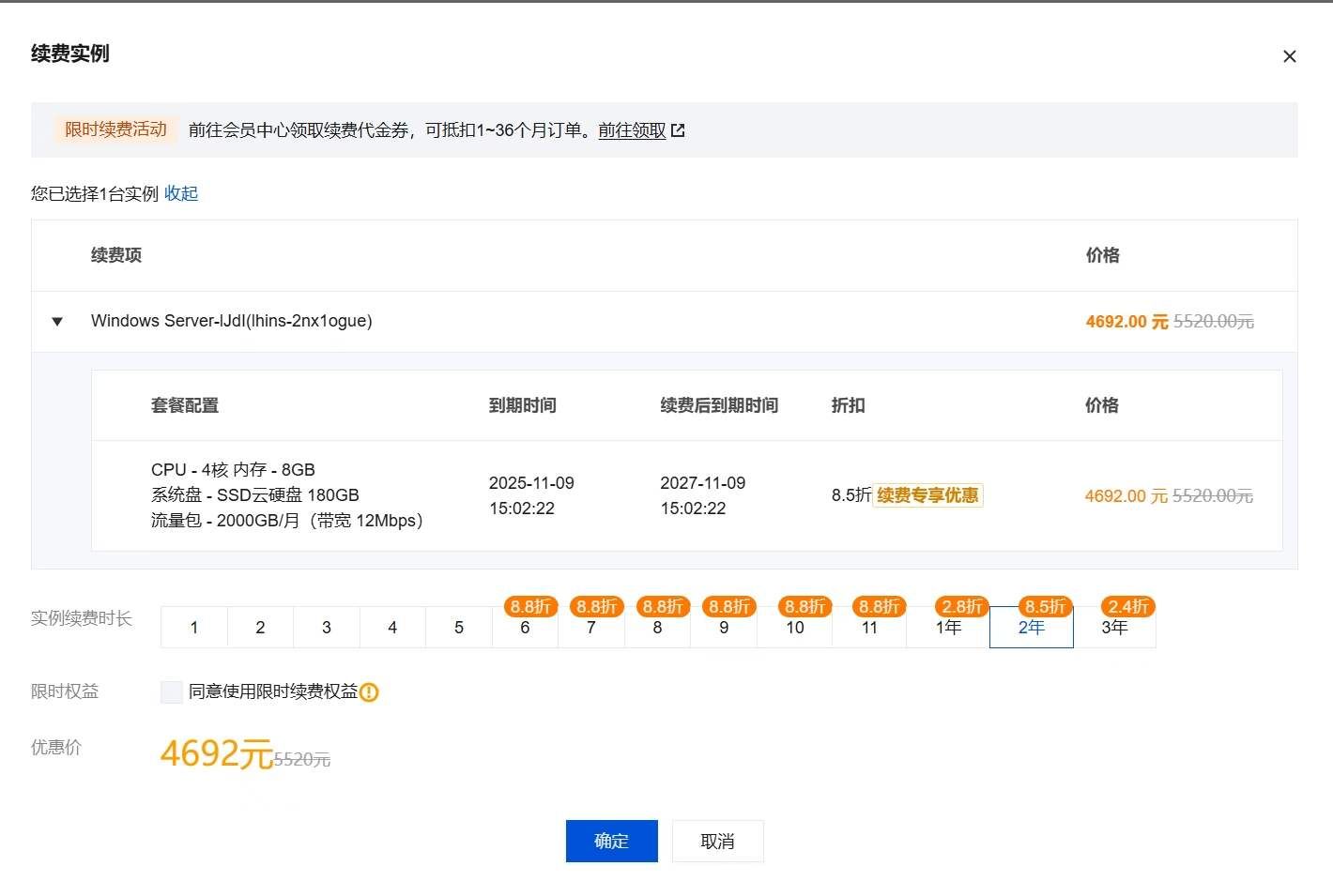Select the 续费项 column header
Screen dimensions: 1333x896
115,255
